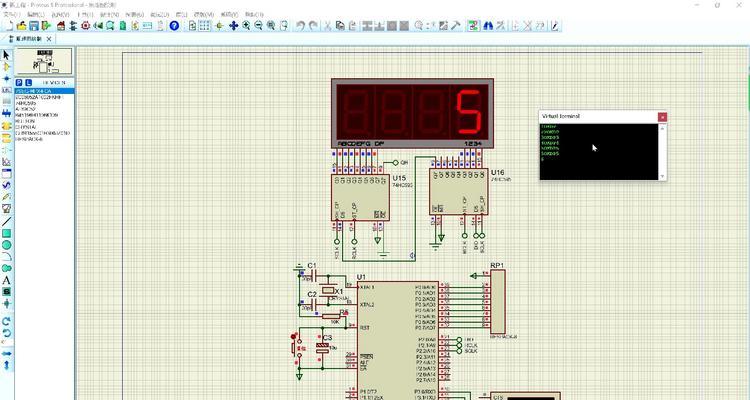The height and width of the screenshot is (400, 750).
Task: Select the RP1 resistor pack
Action: point(497,301)
